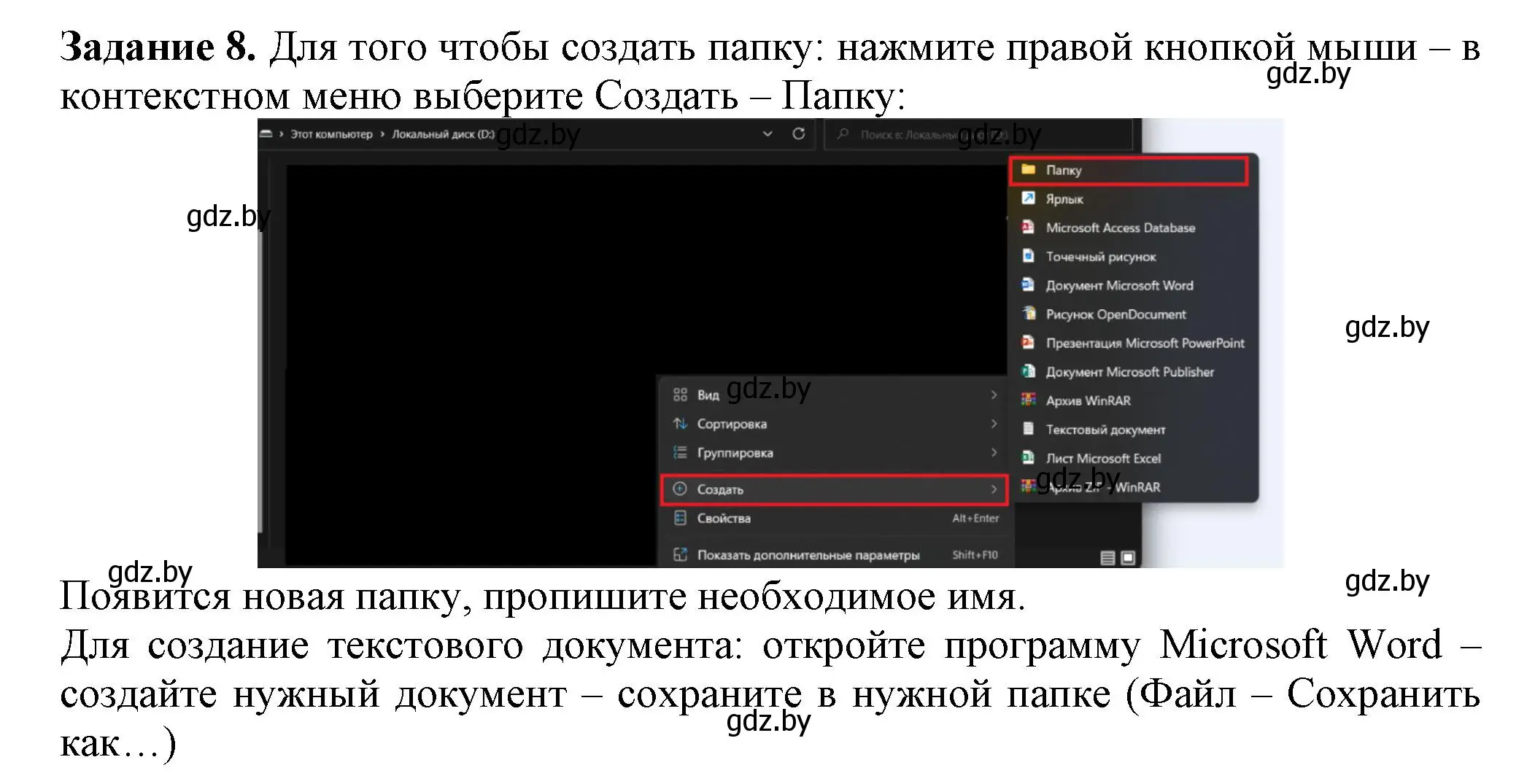1535x784 pixels.
Task: Select Презентация Microsoft PowerPoint
Action: tap(1129, 343)
